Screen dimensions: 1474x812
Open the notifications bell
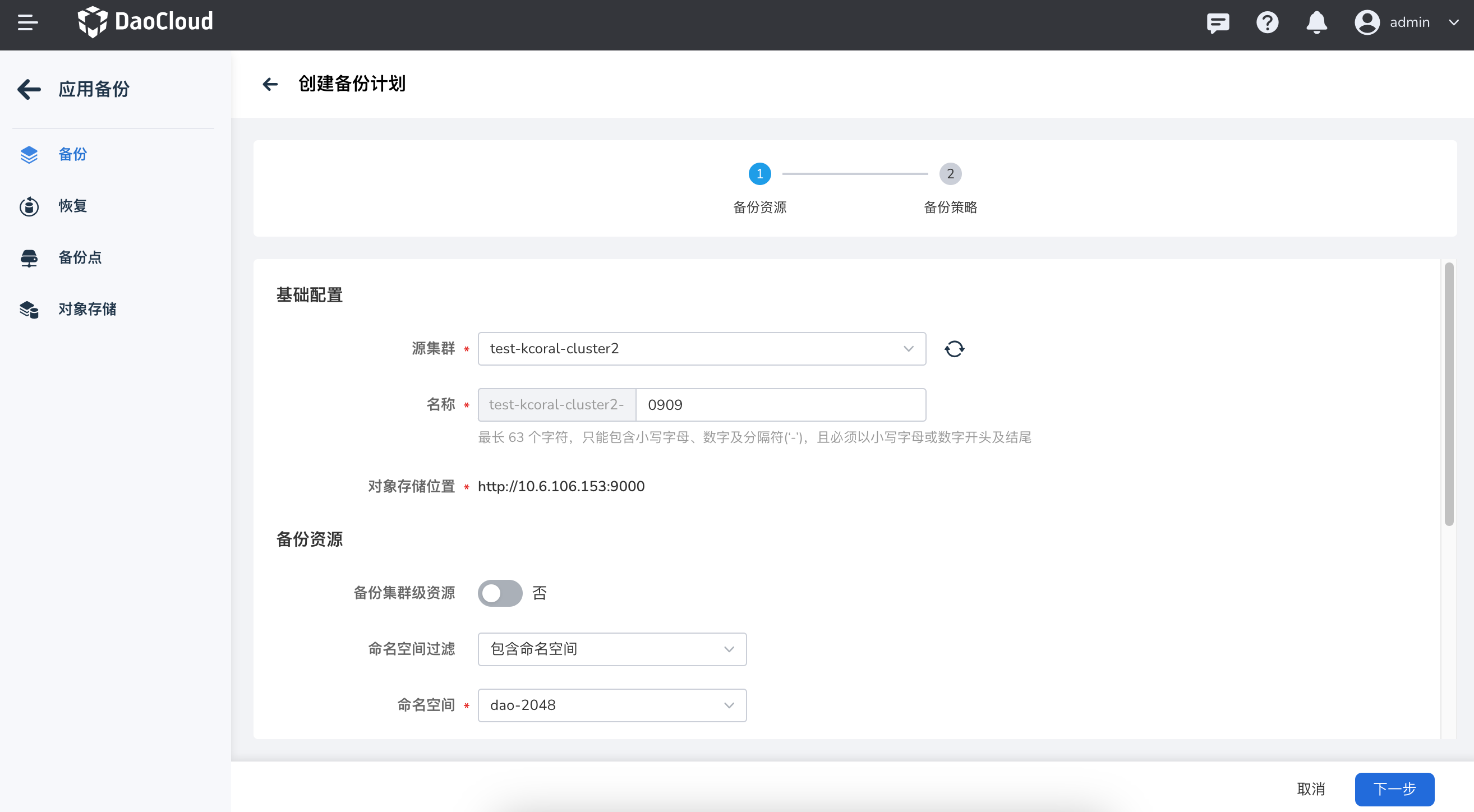pyautogui.click(x=1316, y=22)
